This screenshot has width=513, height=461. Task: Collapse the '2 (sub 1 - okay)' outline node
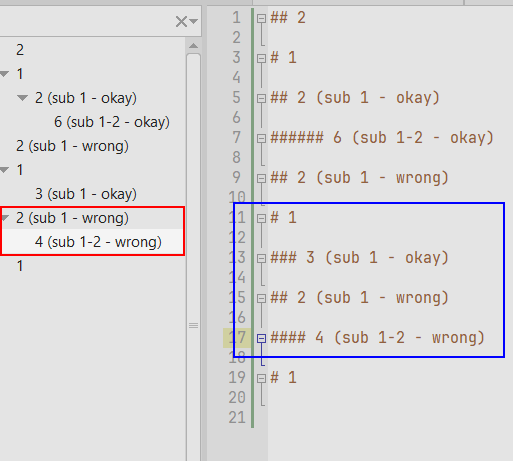click(x=22, y=98)
